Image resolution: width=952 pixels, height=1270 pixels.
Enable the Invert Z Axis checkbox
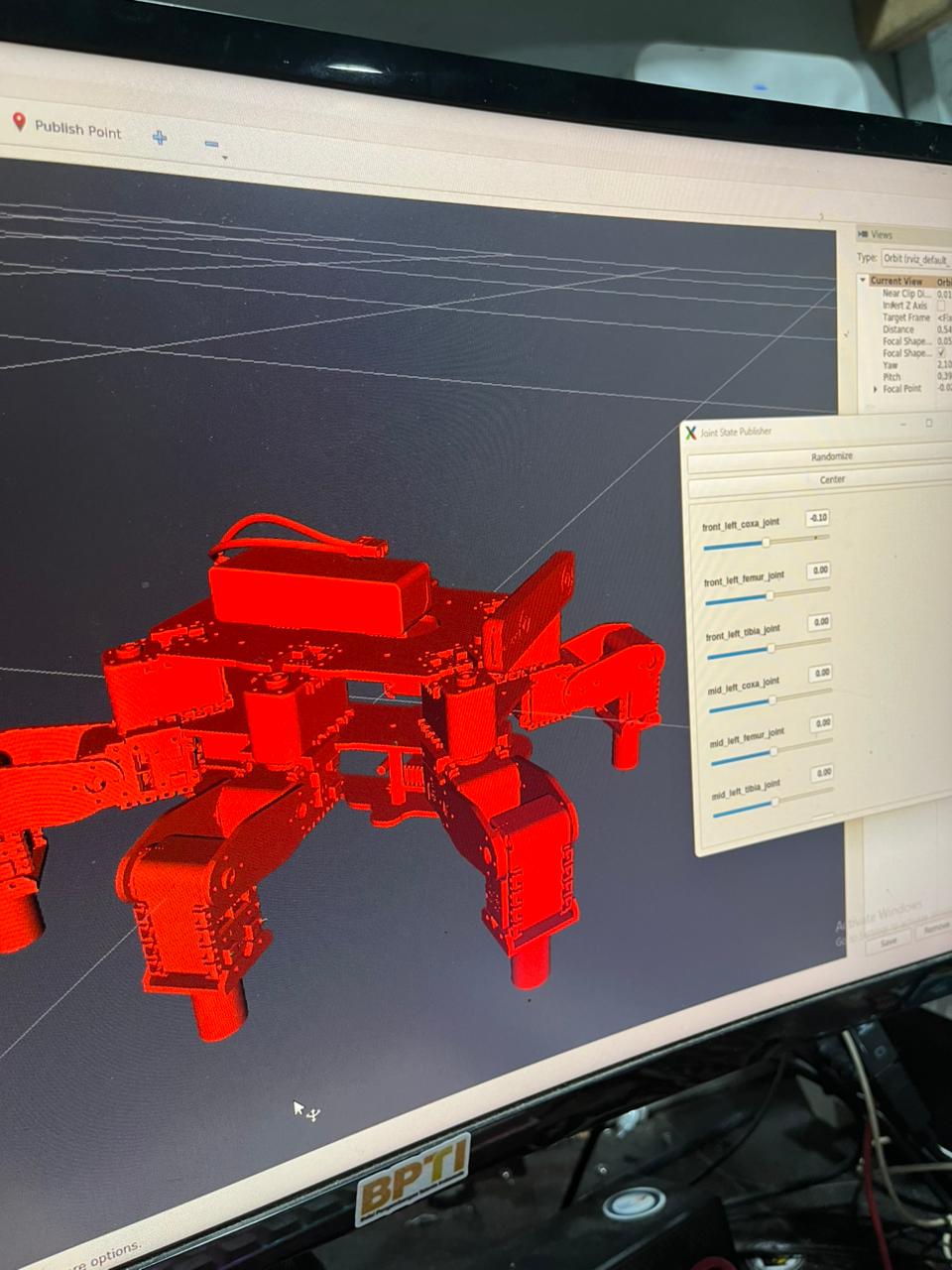941,306
